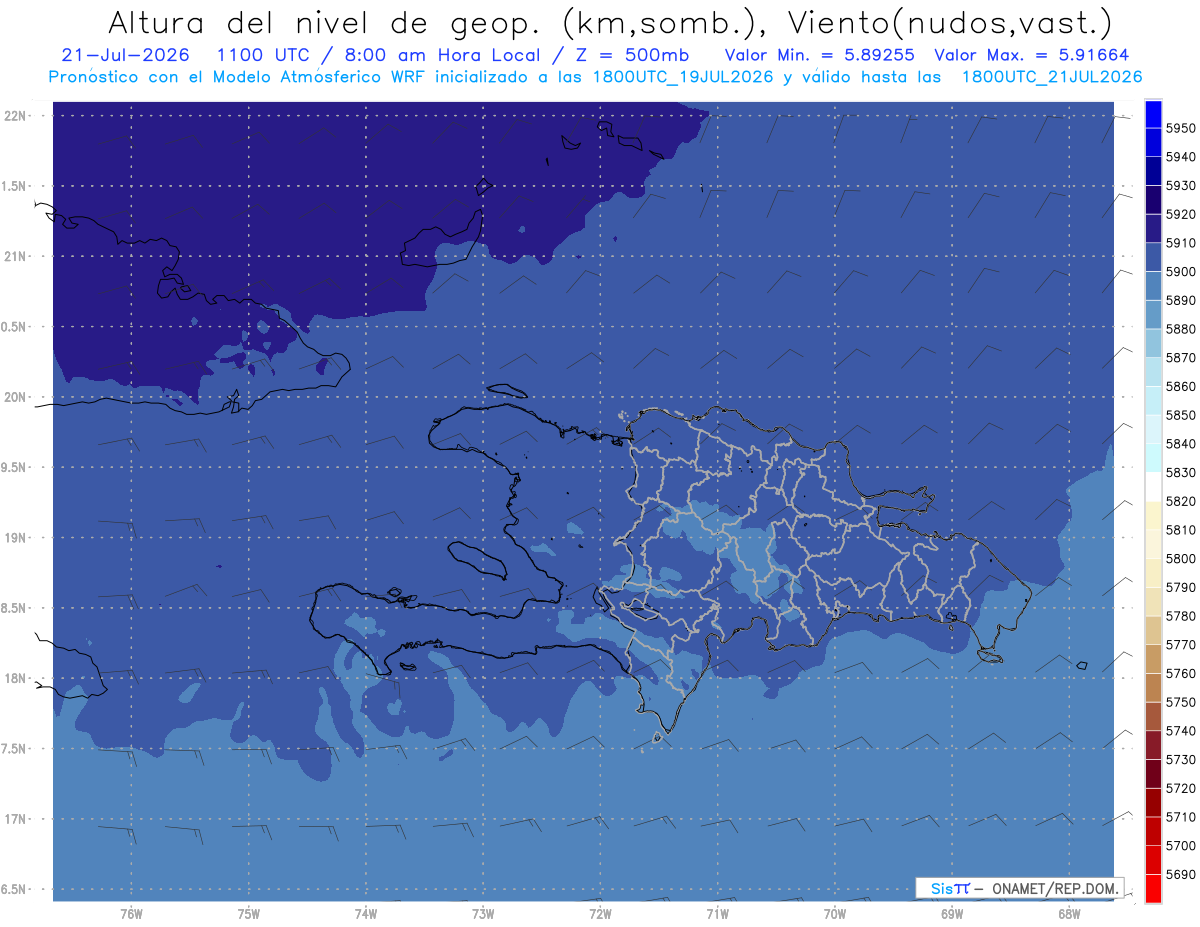1200x927 pixels.
Task: Select the '5690' legend value
Action: (x=1181, y=874)
